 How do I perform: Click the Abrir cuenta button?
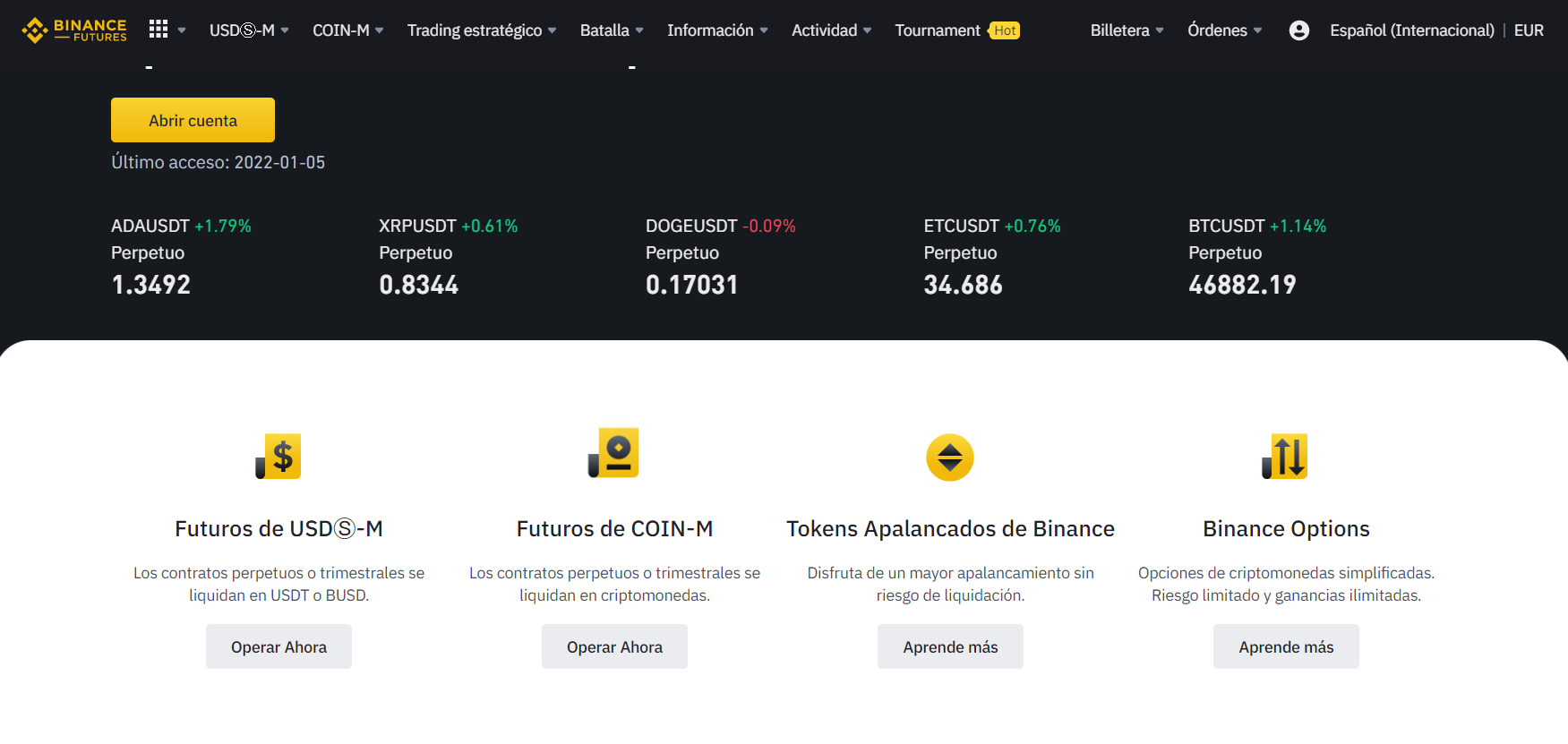(x=193, y=120)
